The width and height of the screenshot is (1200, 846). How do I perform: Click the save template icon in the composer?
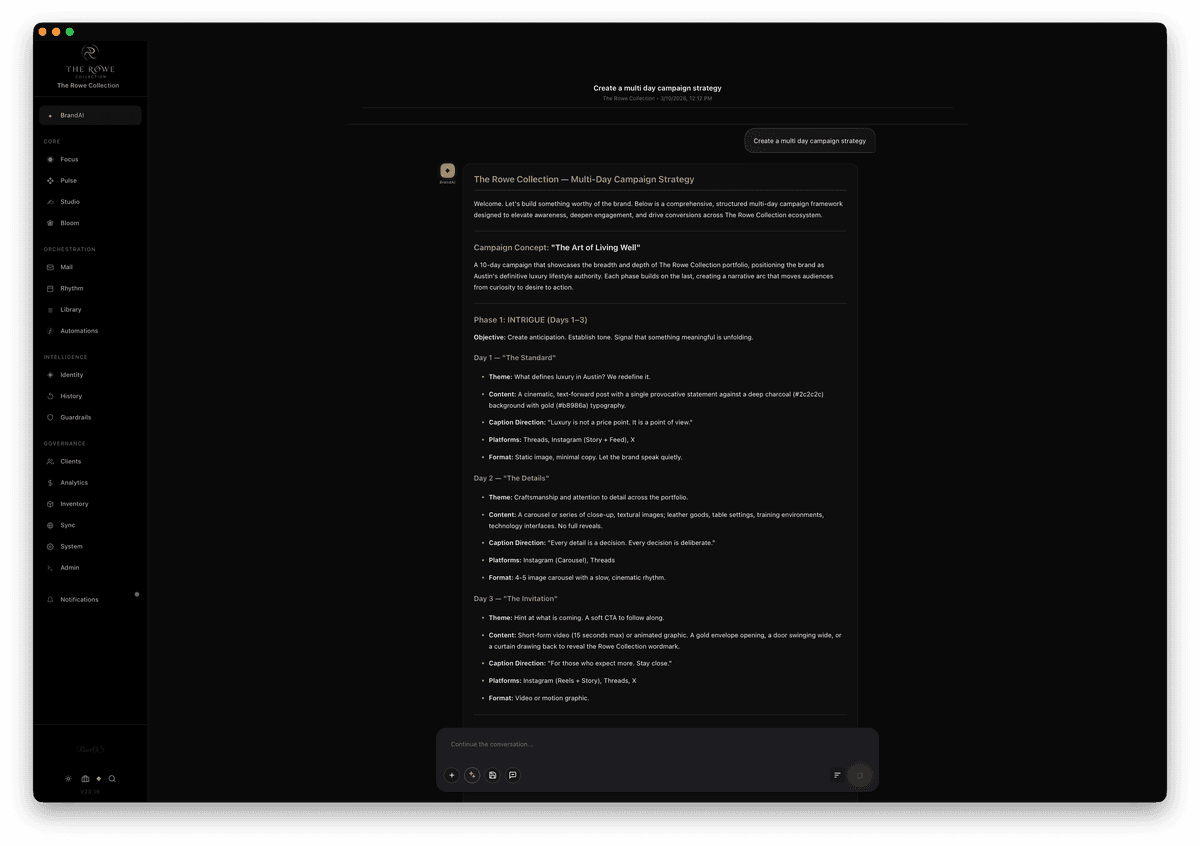pyautogui.click(x=492, y=775)
